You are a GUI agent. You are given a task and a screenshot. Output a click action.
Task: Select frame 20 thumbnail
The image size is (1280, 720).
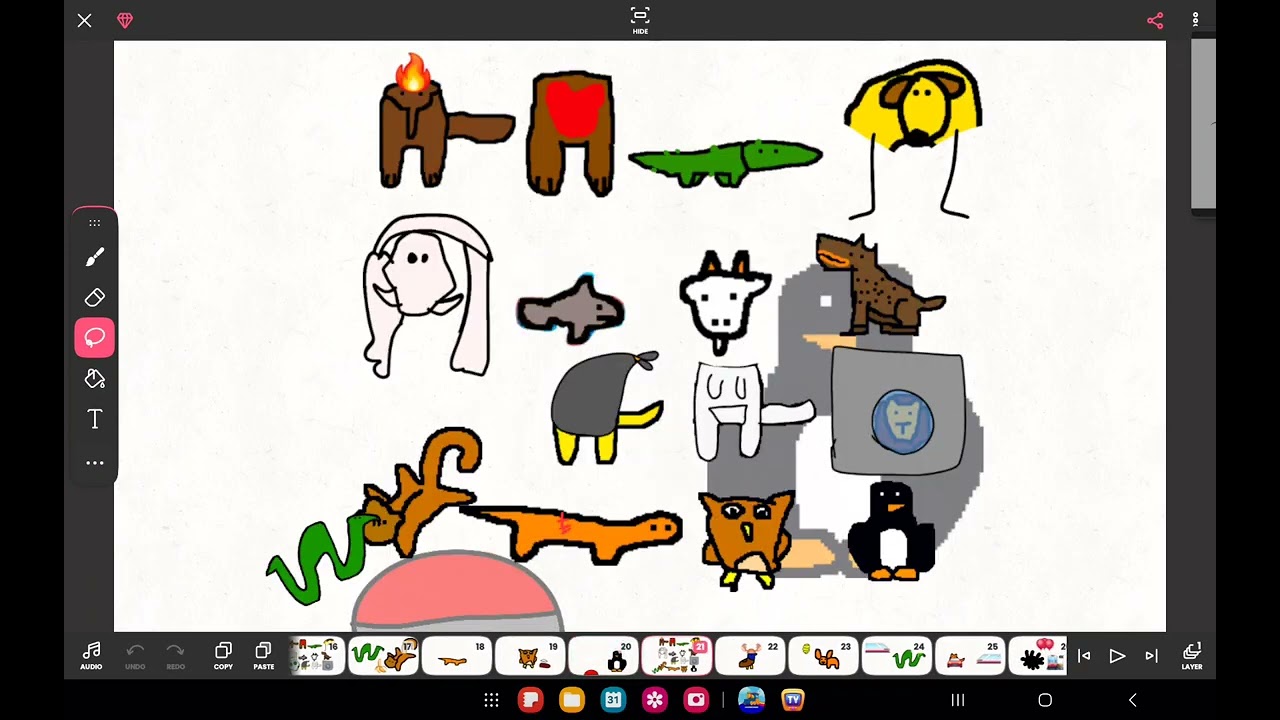pyautogui.click(x=603, y=657)
